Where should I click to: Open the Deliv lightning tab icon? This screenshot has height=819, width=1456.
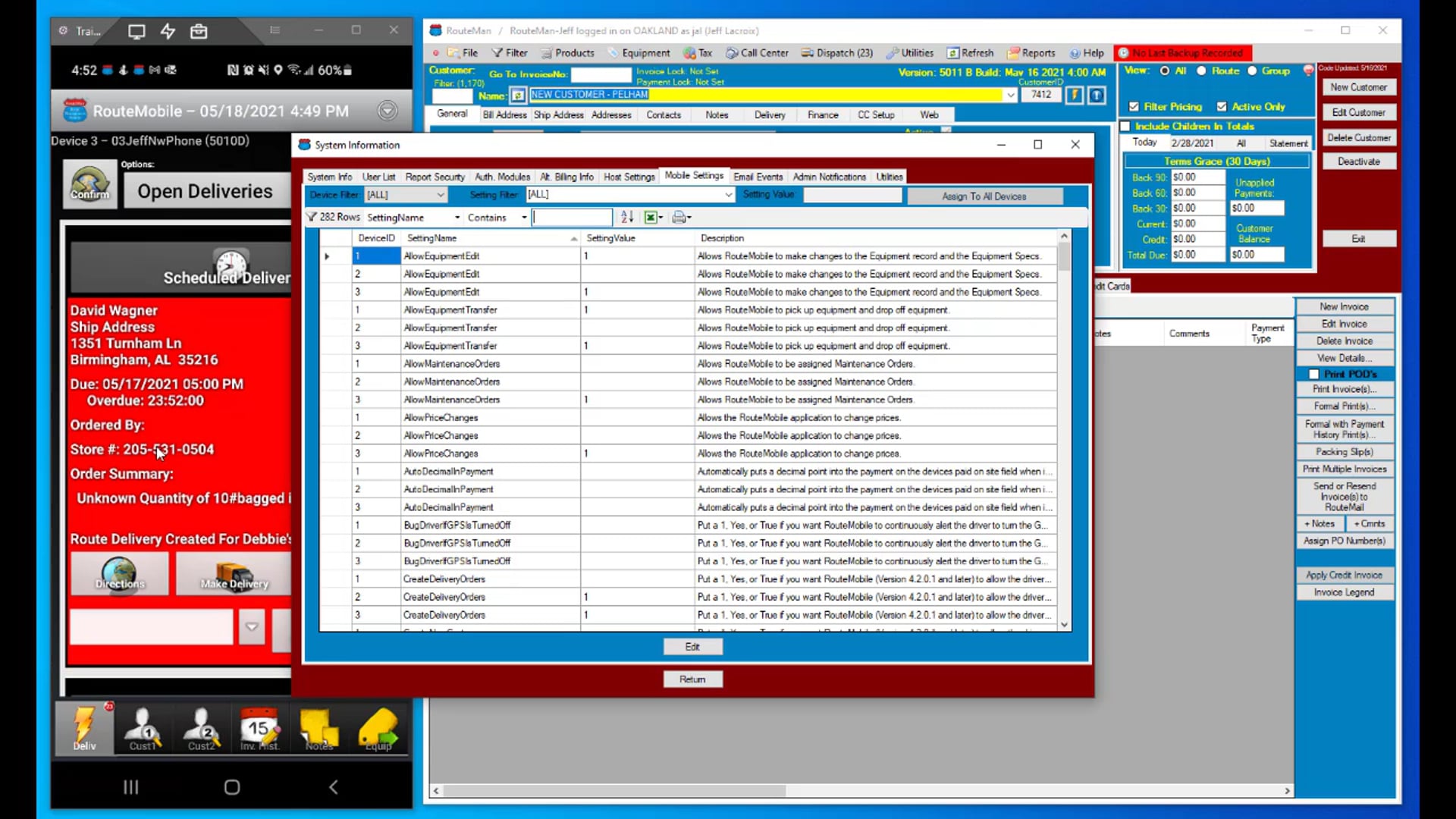(84, 728)
